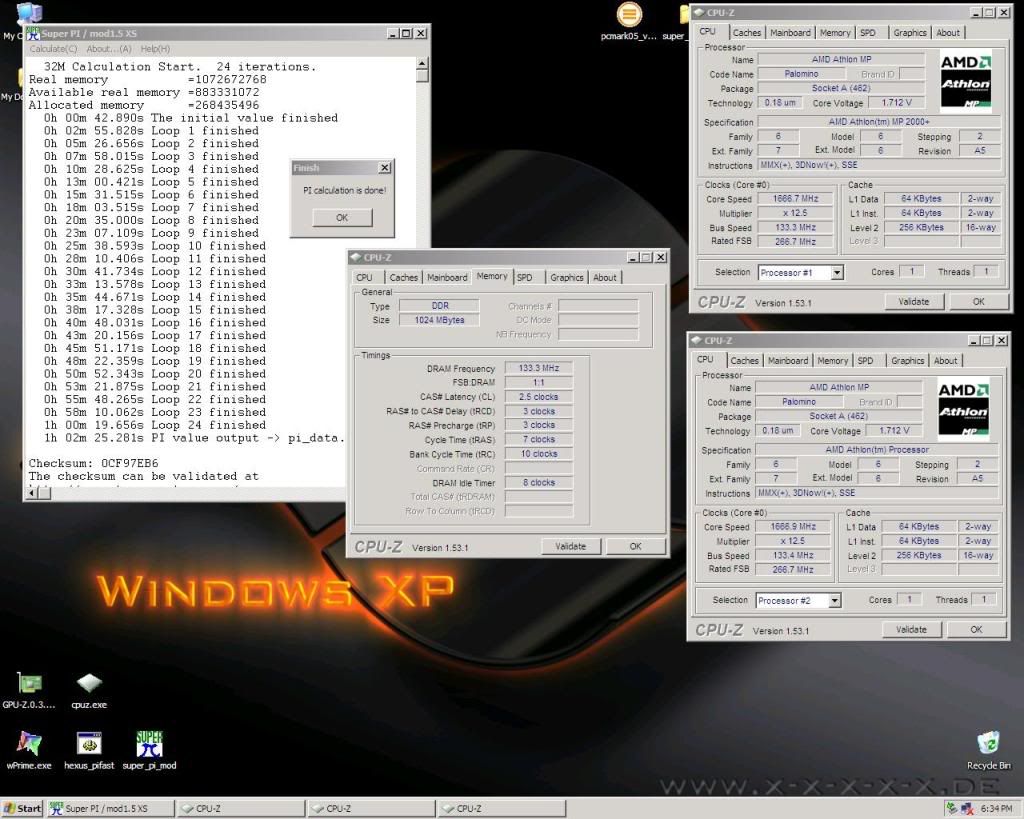Screen dimensions: 1024x819
Task: Close the Finish dialog with X
Action: (x=385, y=168)
